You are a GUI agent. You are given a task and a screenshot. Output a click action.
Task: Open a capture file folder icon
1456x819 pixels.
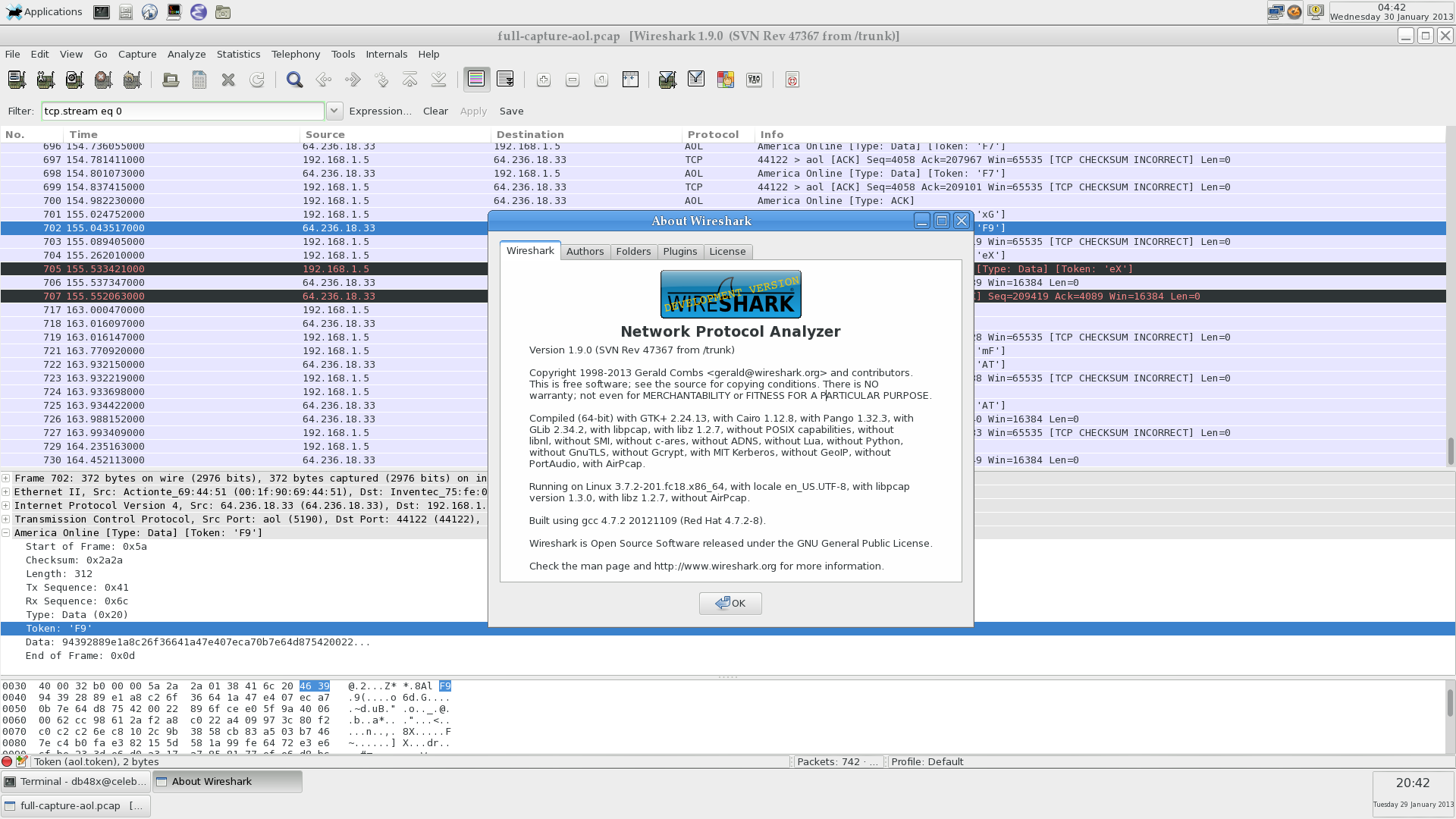[x=171, y=80]
